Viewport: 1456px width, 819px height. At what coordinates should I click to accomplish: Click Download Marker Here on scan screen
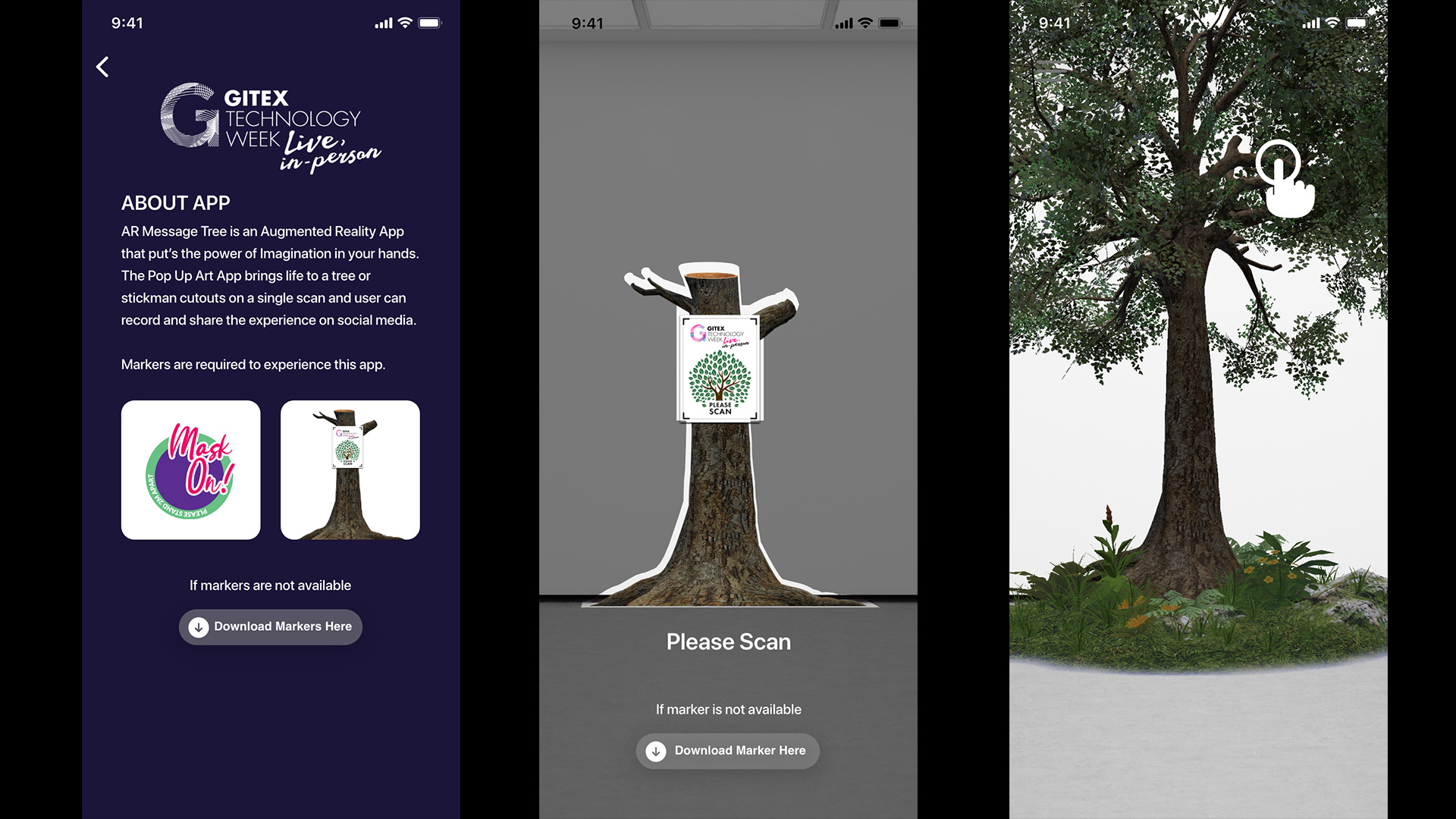pyautogui.click(x=728, y=750)
